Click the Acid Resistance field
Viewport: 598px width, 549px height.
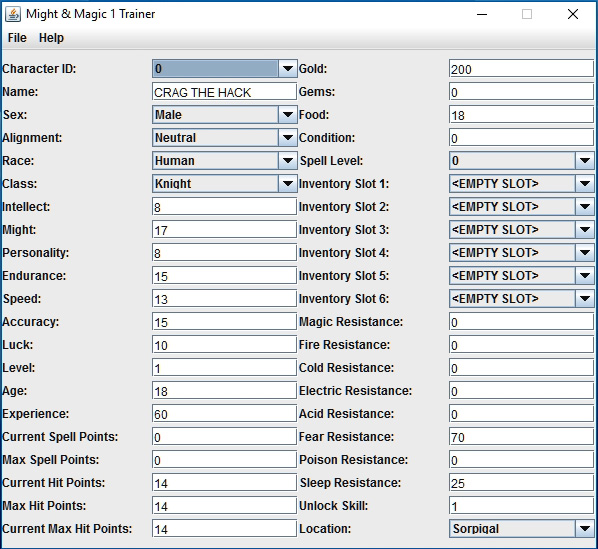click(521, 414)
